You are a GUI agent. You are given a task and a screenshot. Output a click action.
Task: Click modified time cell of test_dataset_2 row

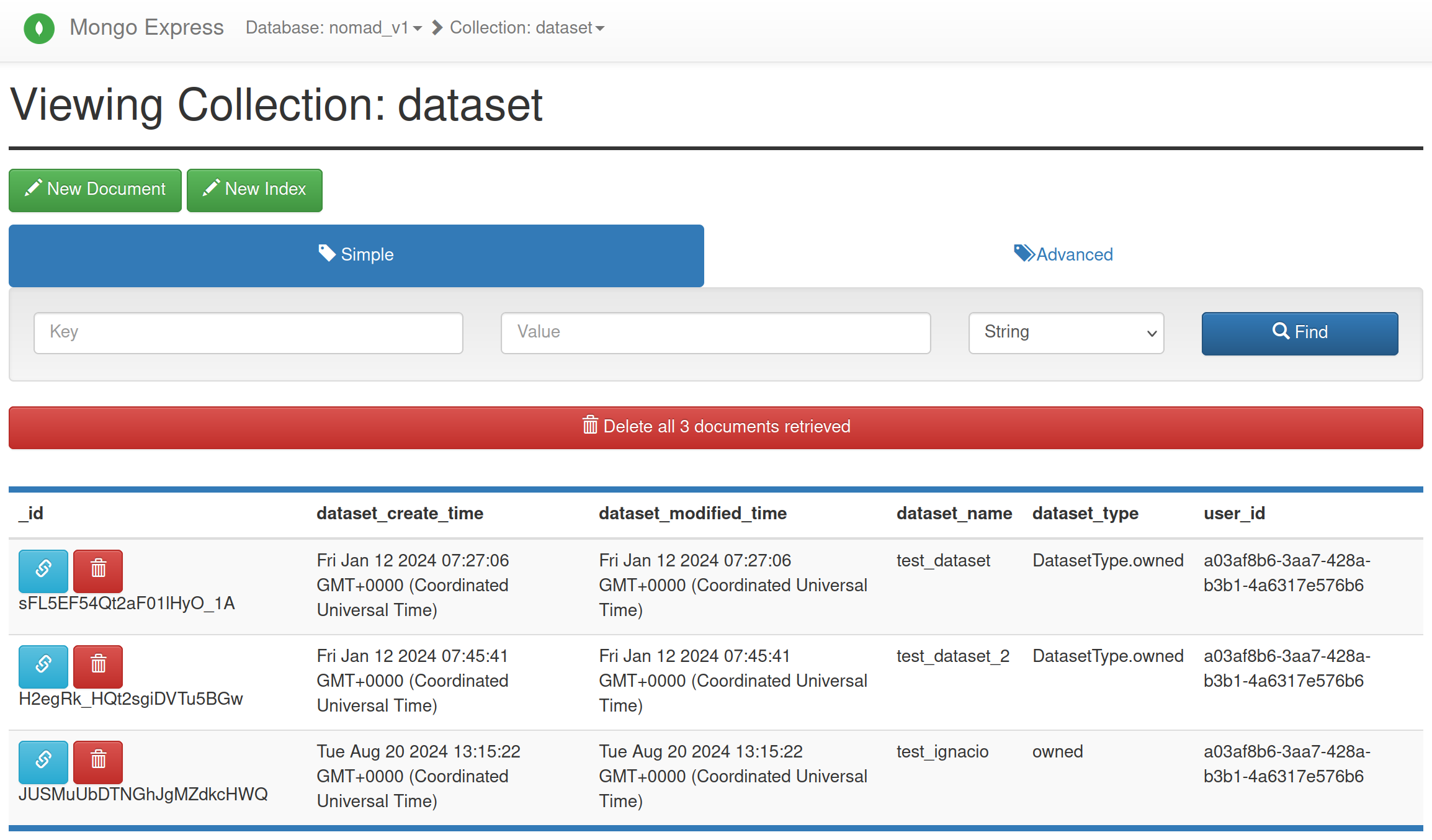click(x=733, y=681)
